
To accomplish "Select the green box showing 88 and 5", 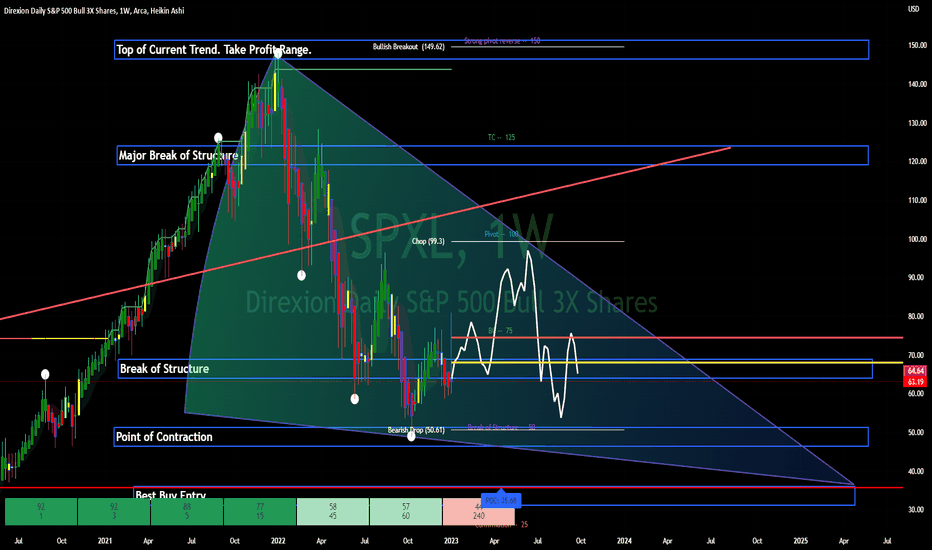I will (x=187, y=512).
